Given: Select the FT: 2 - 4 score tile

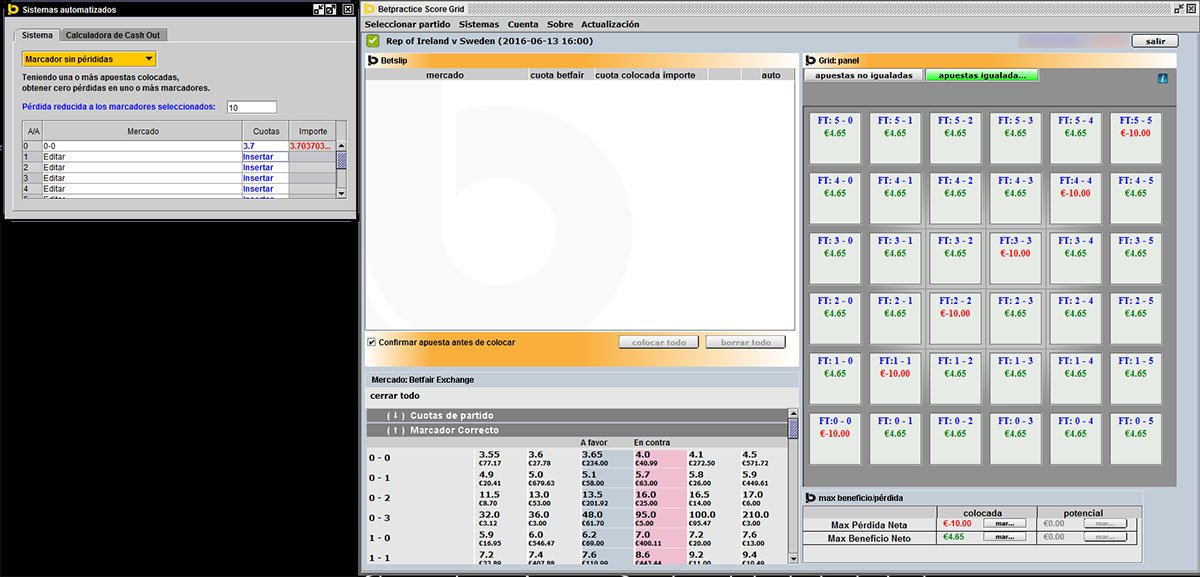Looking at the screenshot, I should 1075,316.
